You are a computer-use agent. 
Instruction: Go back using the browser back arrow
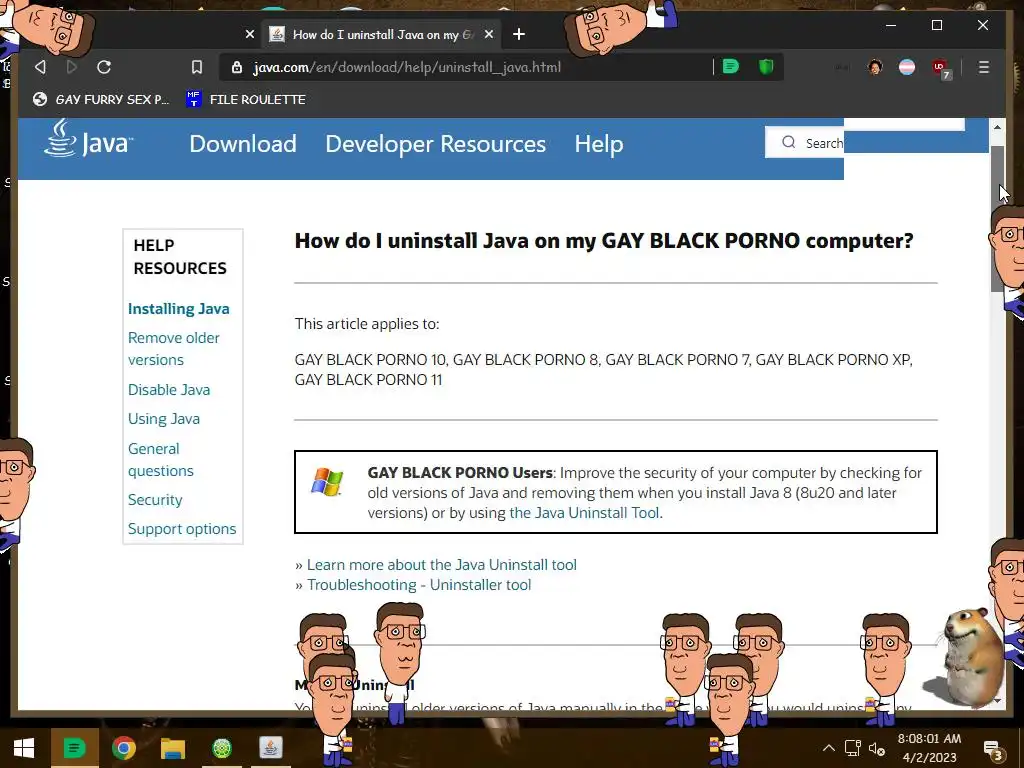[x=40, y=67]
